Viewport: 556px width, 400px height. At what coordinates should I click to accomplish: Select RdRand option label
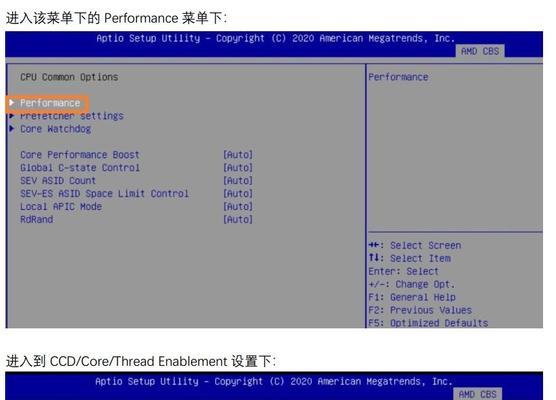pos(37,220)
